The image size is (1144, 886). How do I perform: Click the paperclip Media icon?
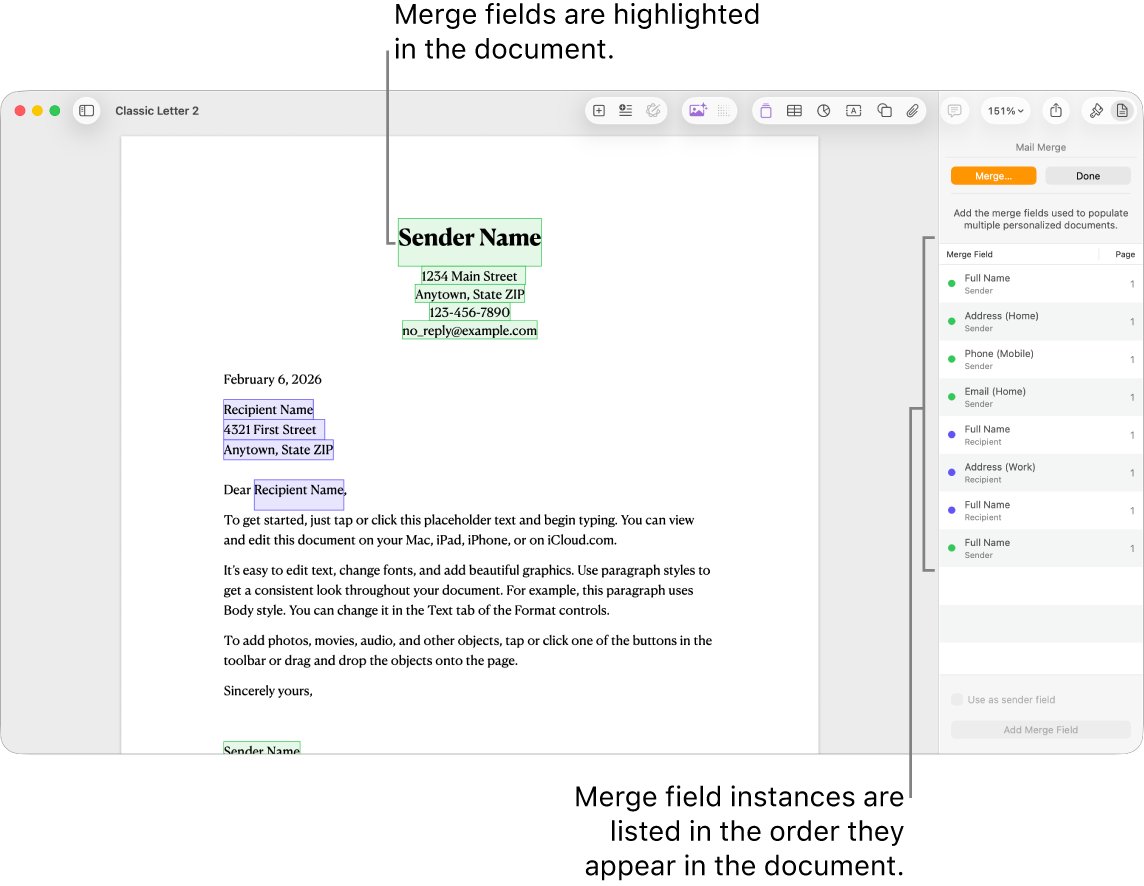(912, 111)
